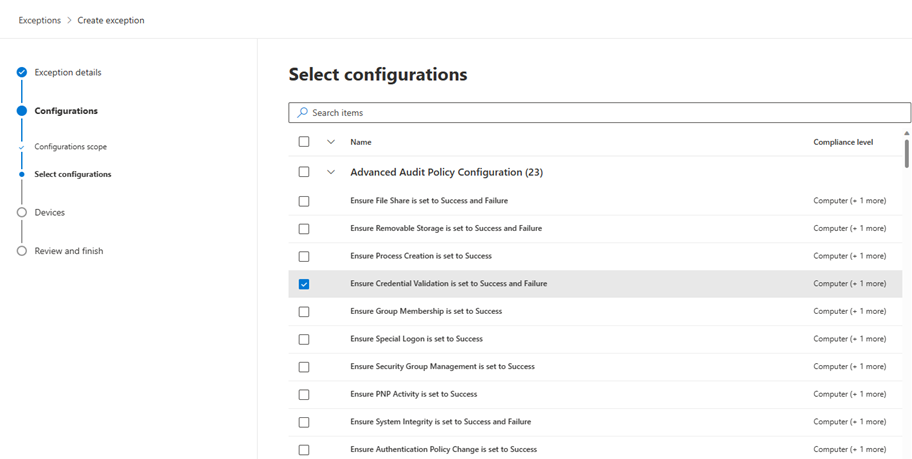Uncheck Ensure Credential Validation checkbox

coord(304,284)
